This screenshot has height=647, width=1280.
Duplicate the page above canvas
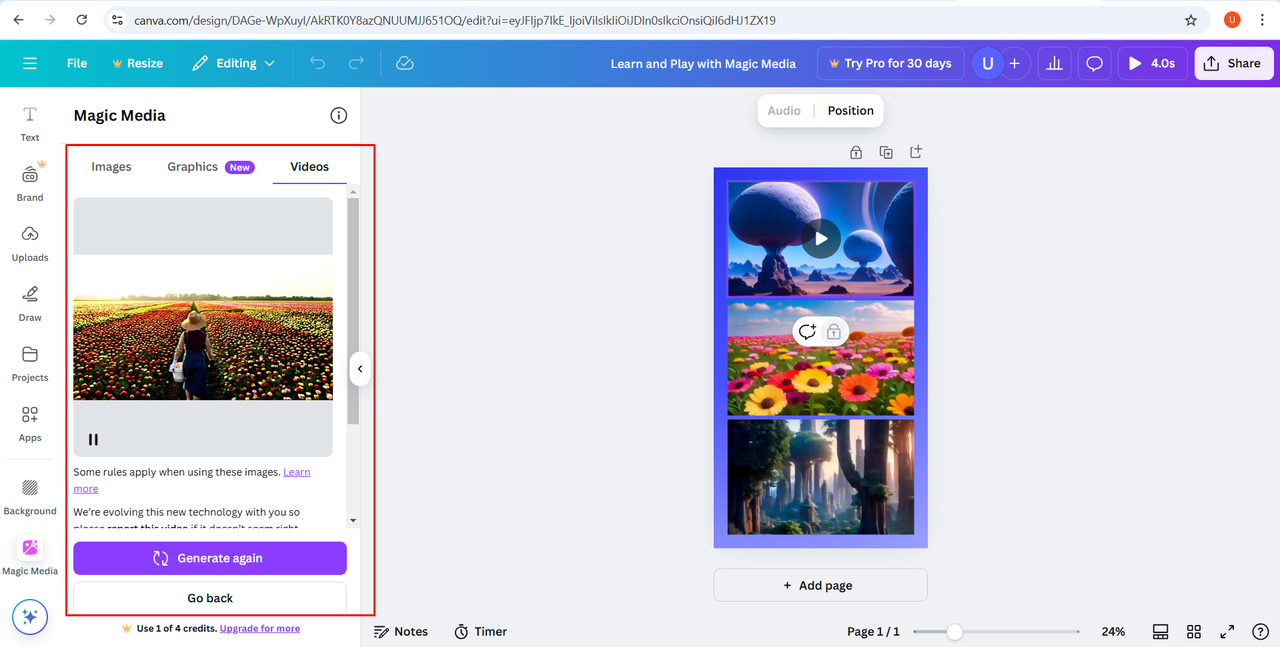pos(886,152)
